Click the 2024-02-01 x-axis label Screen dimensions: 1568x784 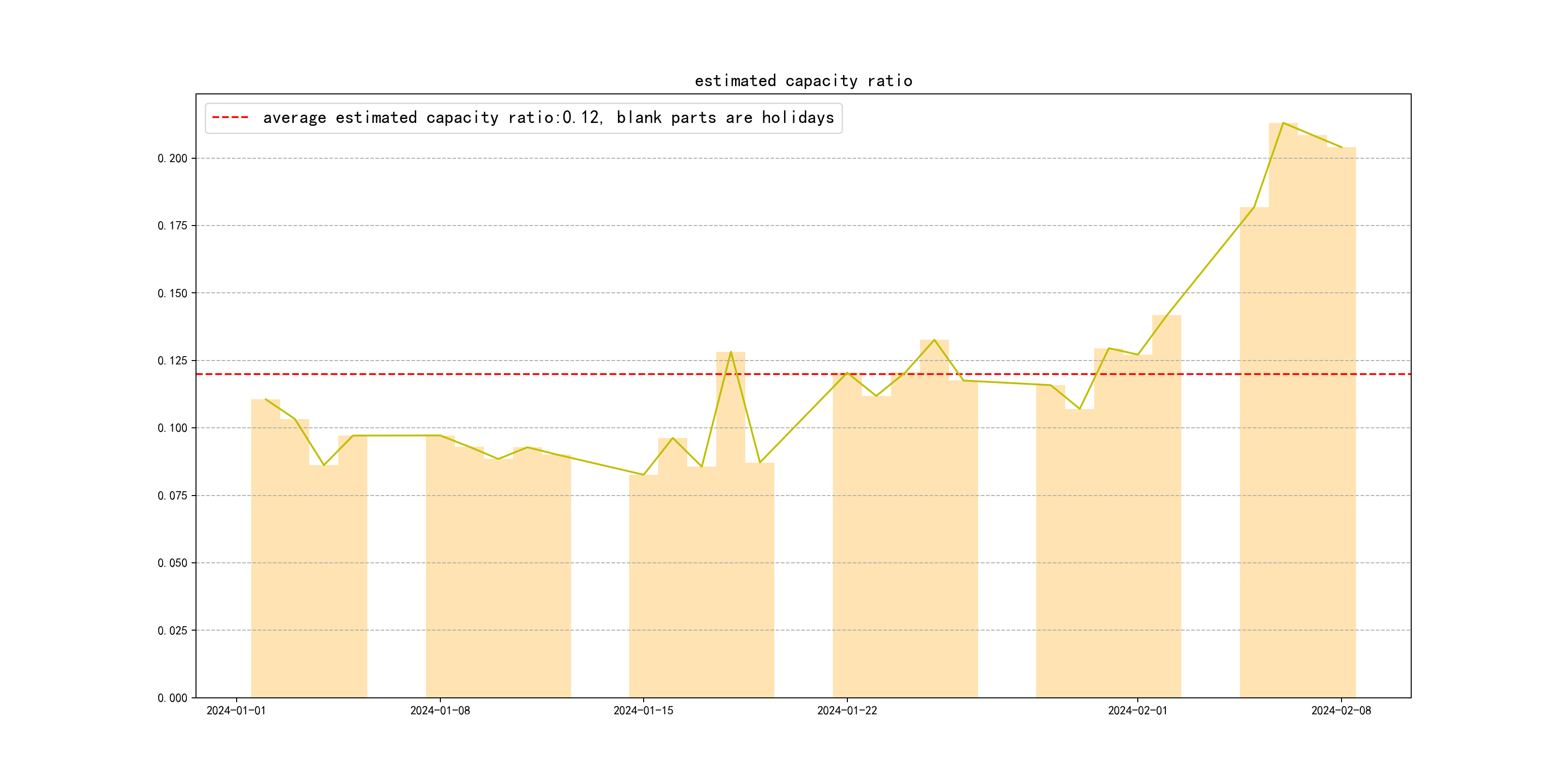click(x=1137, y=710)
